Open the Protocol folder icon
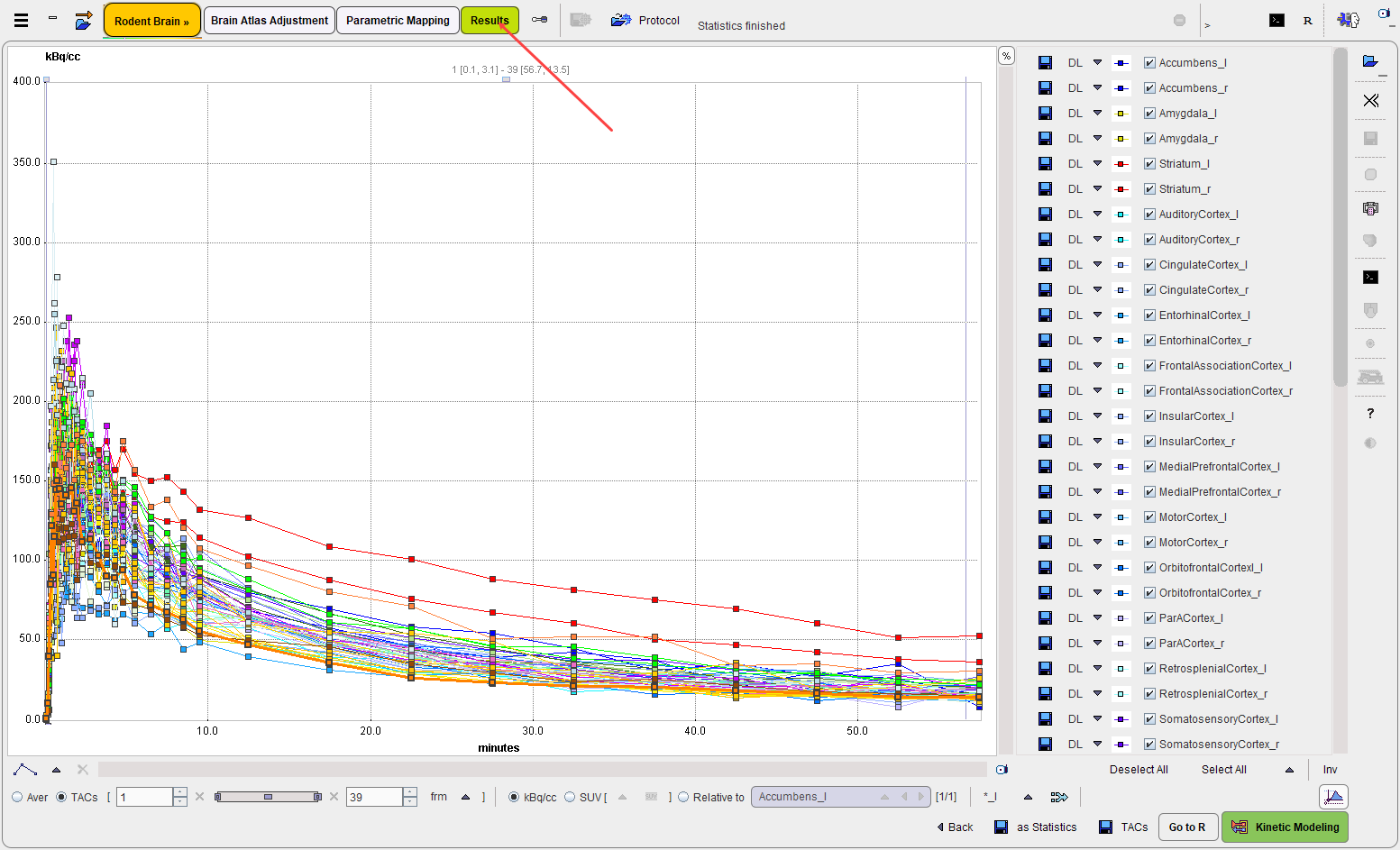The height and width of the screenshot is (850, 1400). tap(620, 20)
